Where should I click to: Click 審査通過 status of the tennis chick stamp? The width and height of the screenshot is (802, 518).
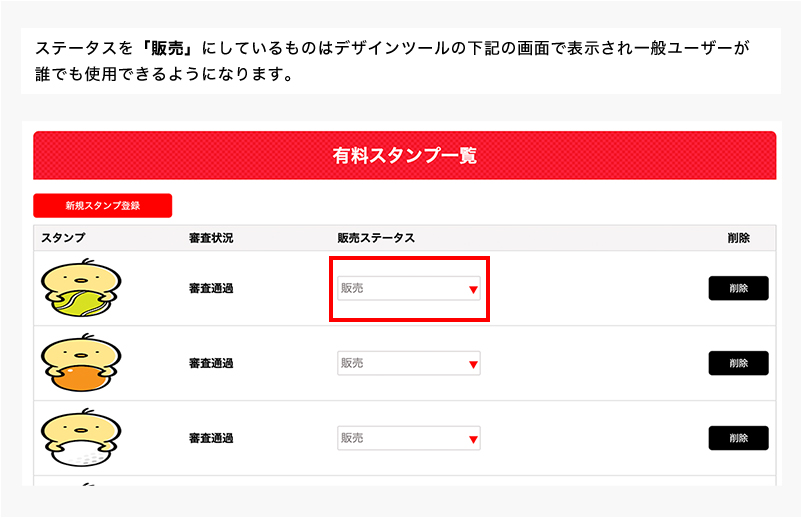click(x=211, y=288)
